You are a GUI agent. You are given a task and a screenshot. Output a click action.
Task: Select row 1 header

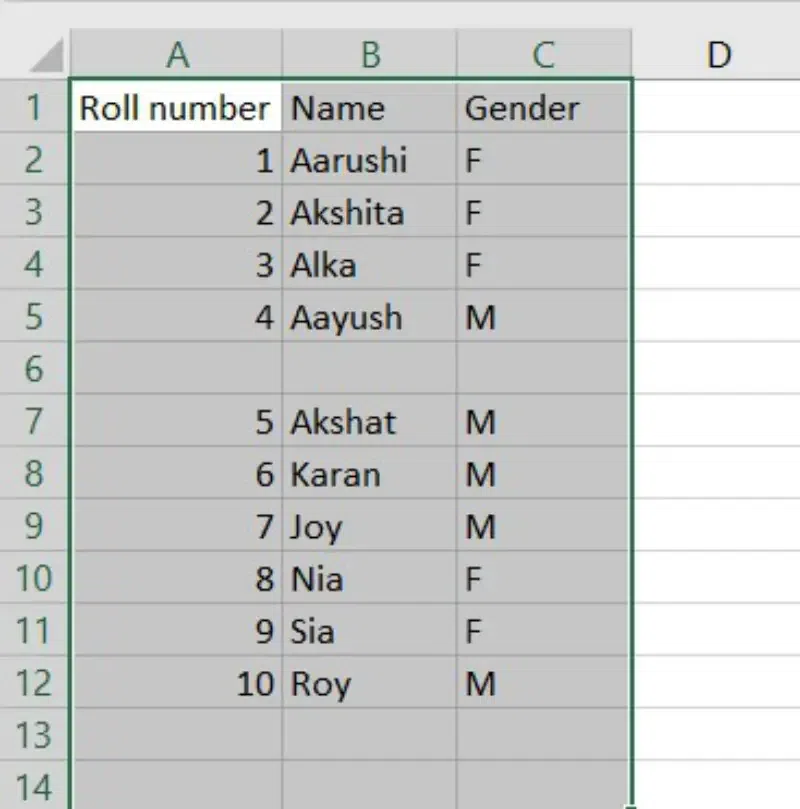click(x=34, y=107)
